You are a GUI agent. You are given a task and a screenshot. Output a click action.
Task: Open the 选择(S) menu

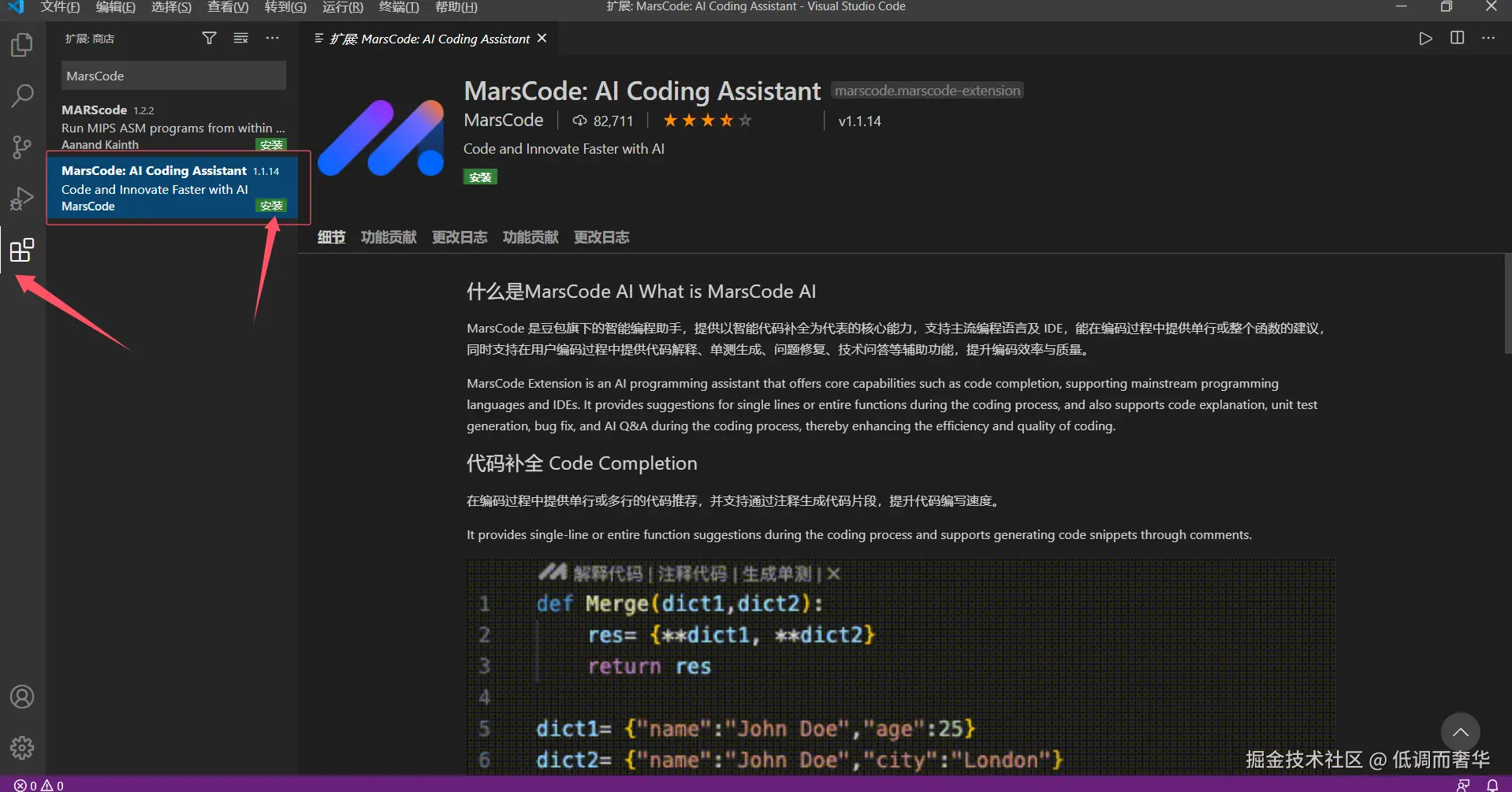pos(171,7)
